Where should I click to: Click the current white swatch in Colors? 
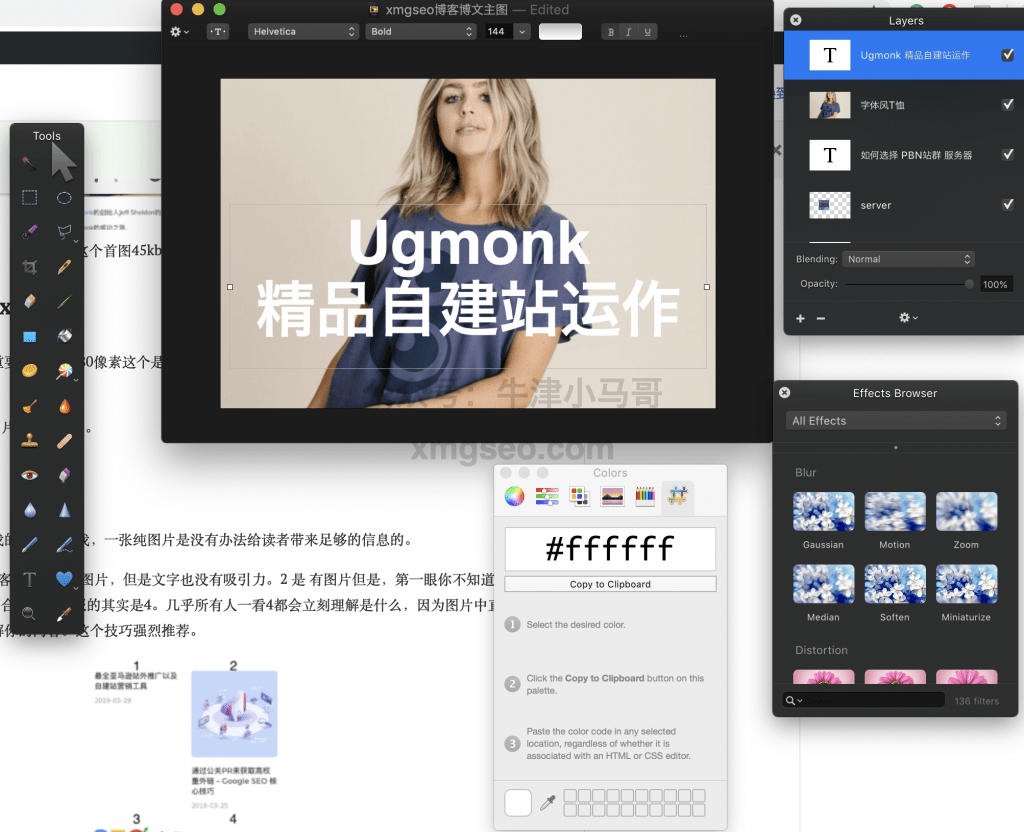pyautogui.click(x=518, y=803)
